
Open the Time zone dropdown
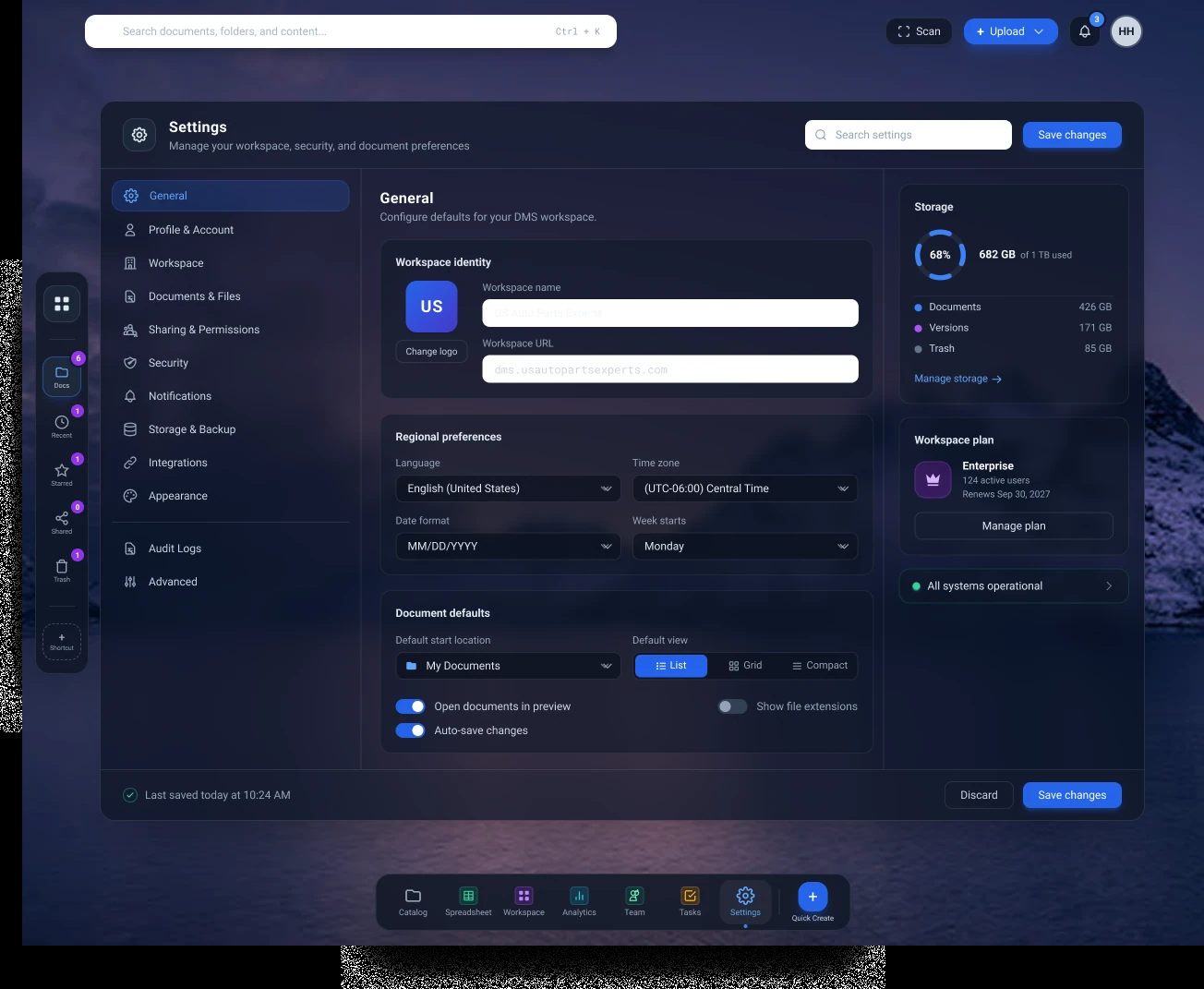[x=745, y=488]
